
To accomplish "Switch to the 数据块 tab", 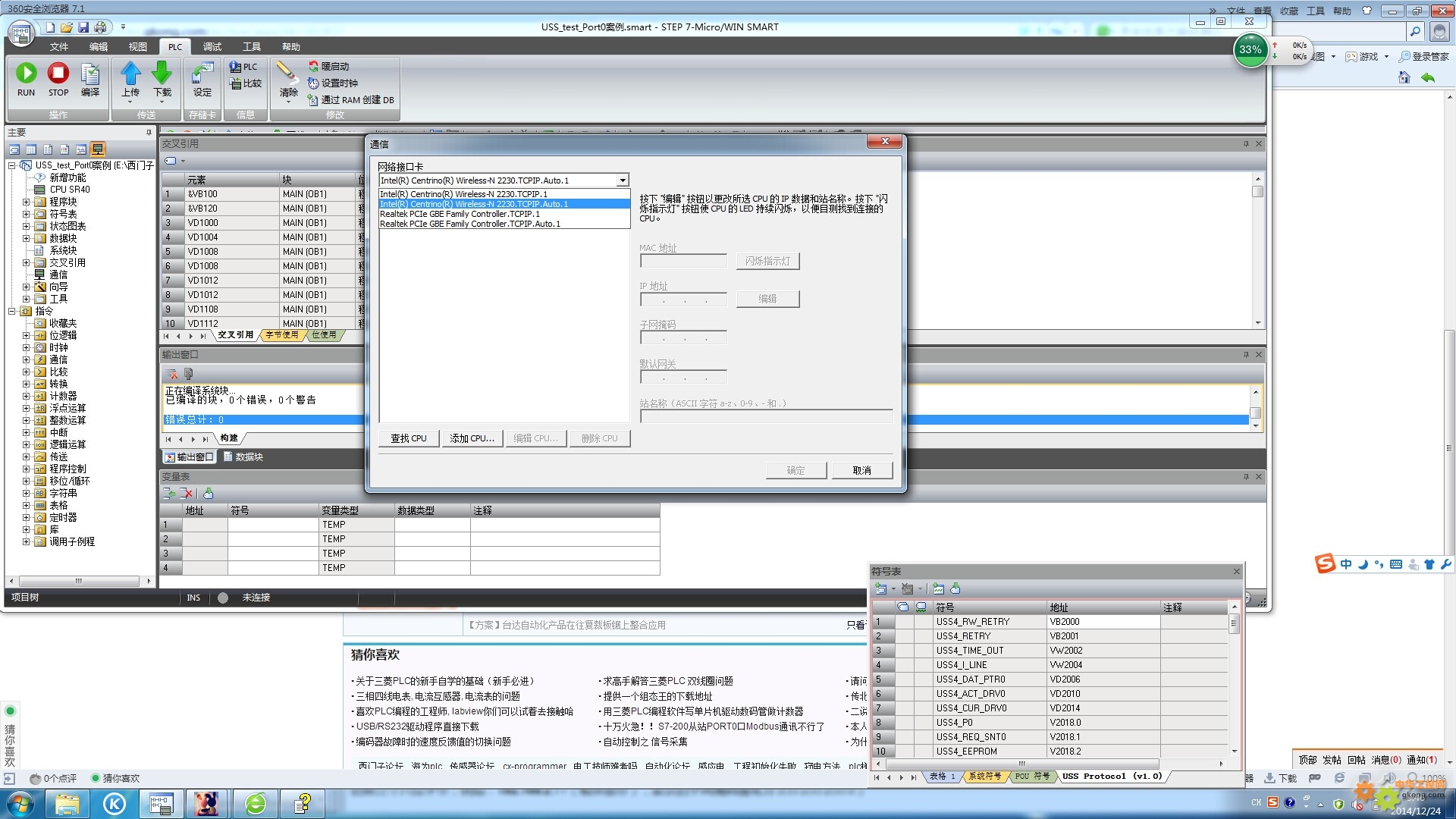I will click(x=243, y=457).
